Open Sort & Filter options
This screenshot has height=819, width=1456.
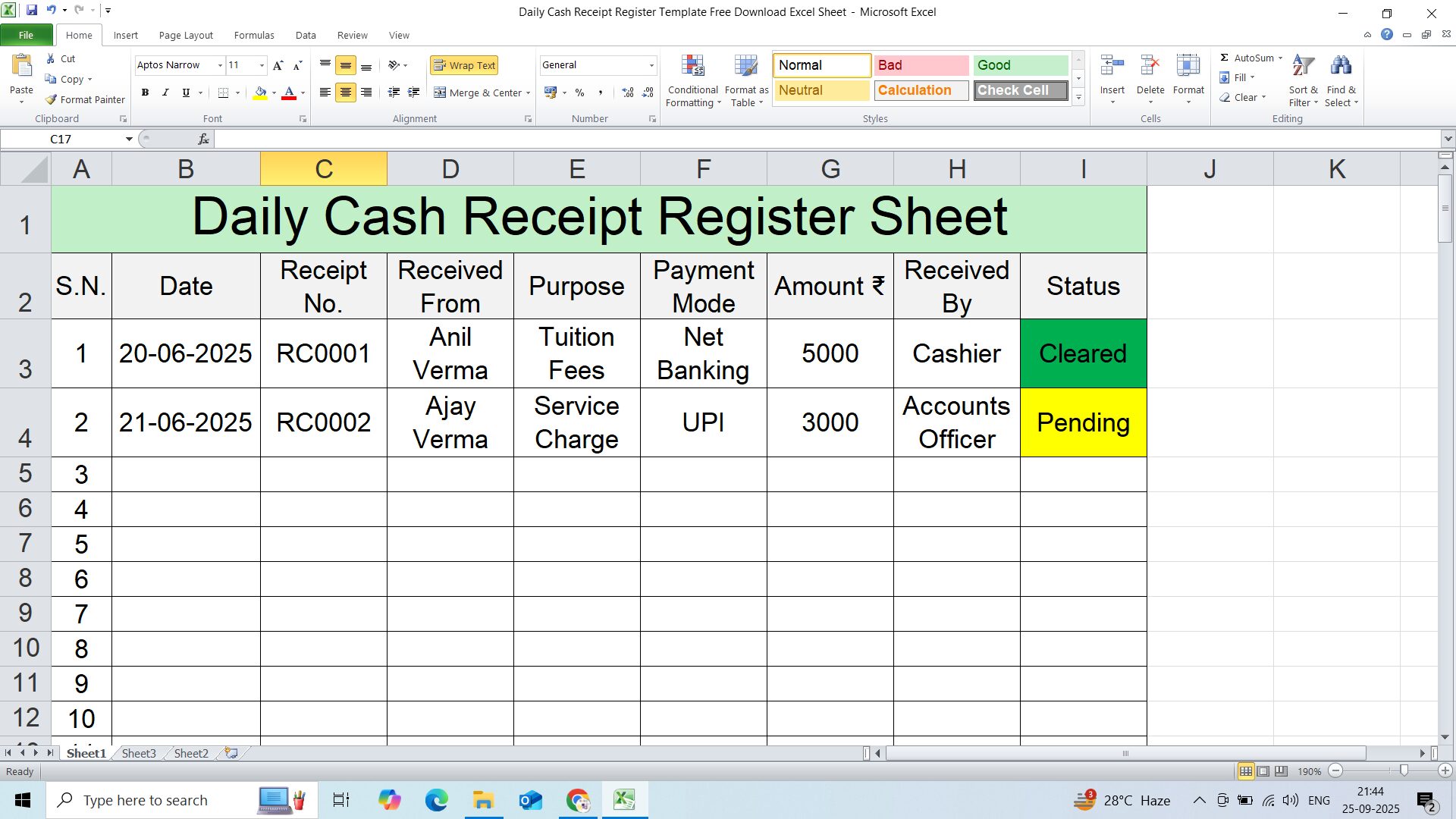coord(1302,80)
